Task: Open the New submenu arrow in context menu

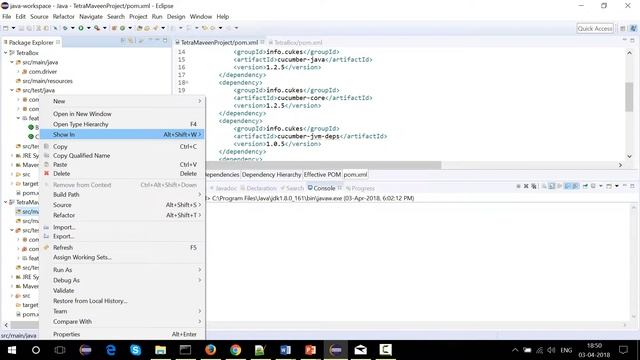Action: (x=200, y=101)
